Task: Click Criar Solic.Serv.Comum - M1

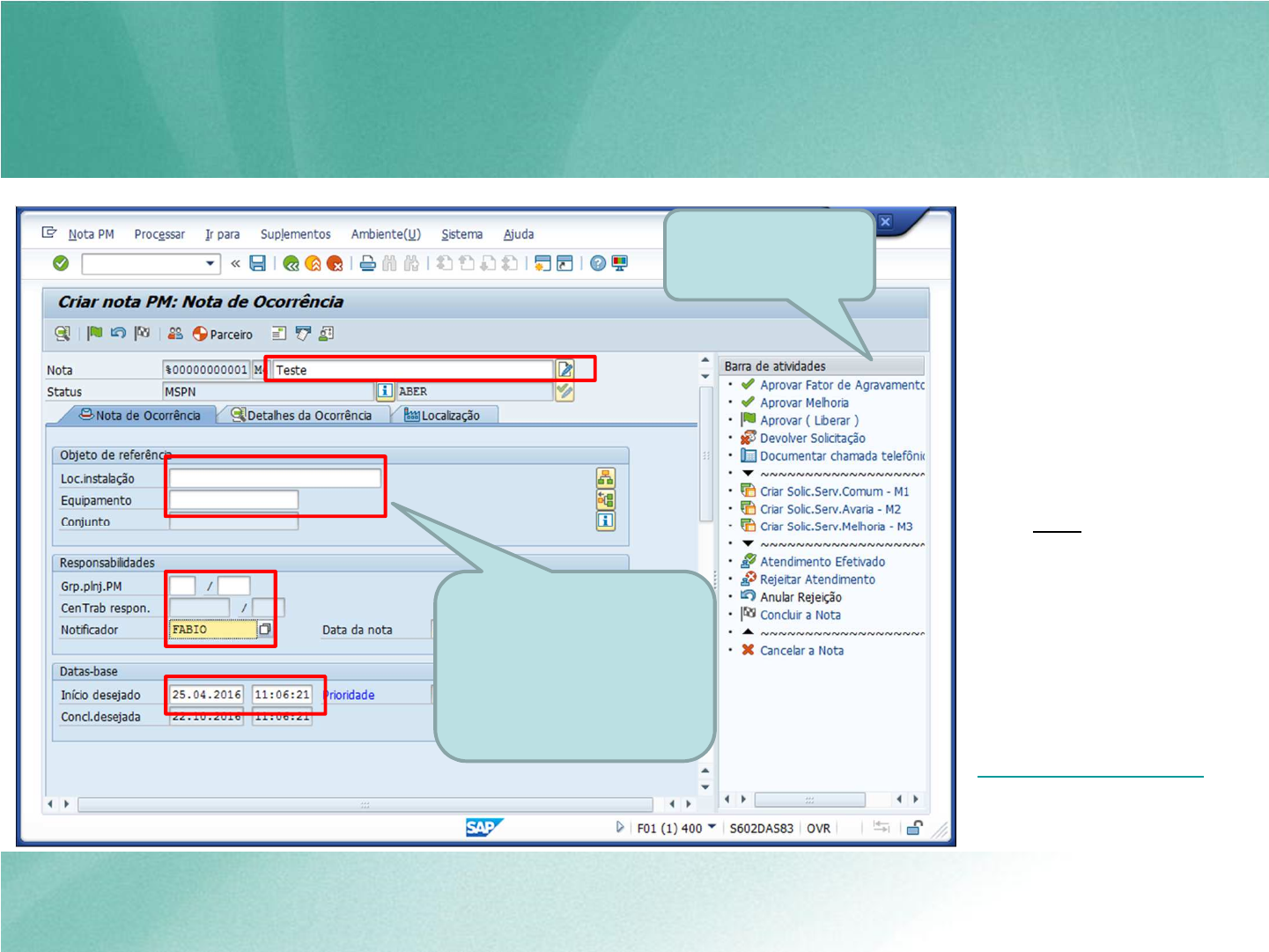Action: coord(834,491)
